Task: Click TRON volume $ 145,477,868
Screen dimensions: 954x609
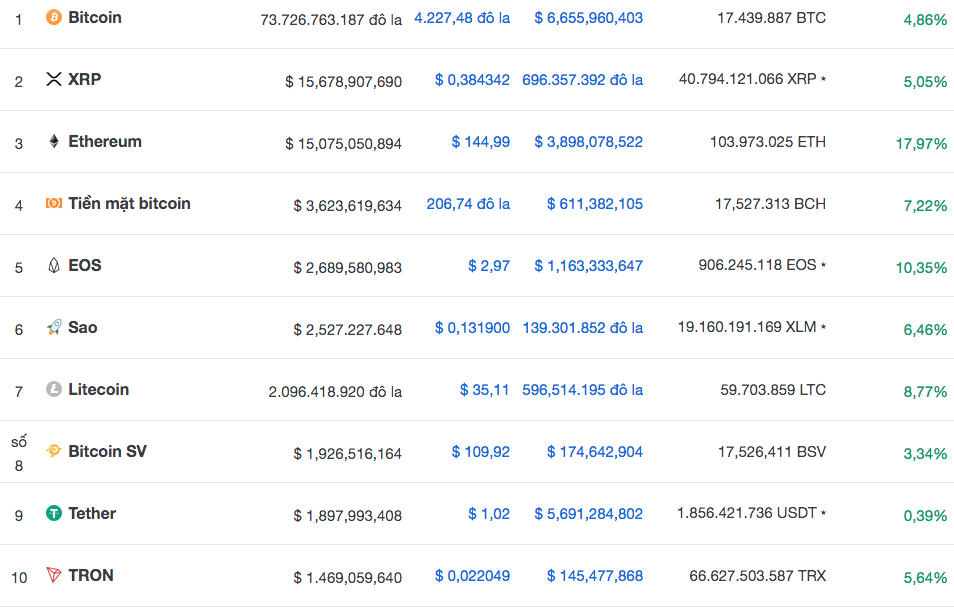Action: [594, 576]
